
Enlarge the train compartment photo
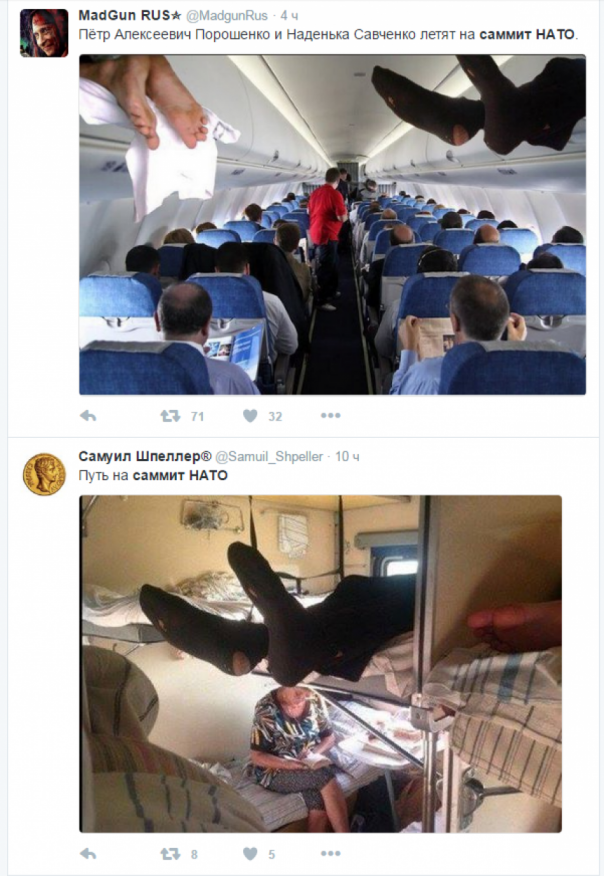click(x=321, y=664)
